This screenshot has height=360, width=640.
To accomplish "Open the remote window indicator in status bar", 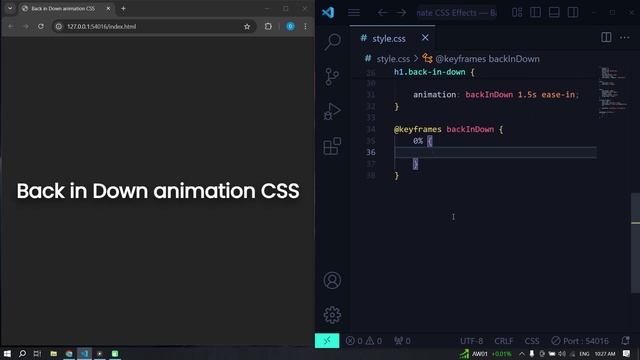I will coord(327,341).
